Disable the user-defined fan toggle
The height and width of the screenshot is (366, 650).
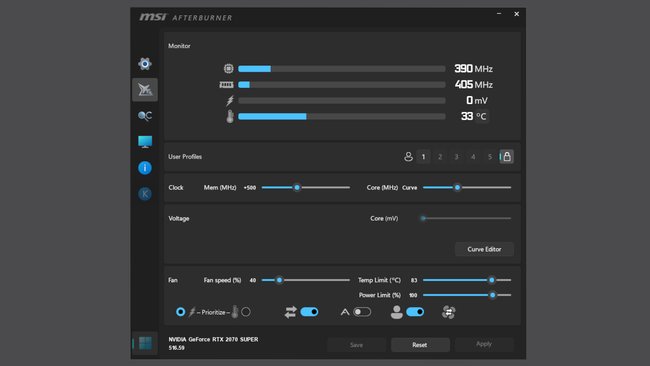(x=415, y=312)
